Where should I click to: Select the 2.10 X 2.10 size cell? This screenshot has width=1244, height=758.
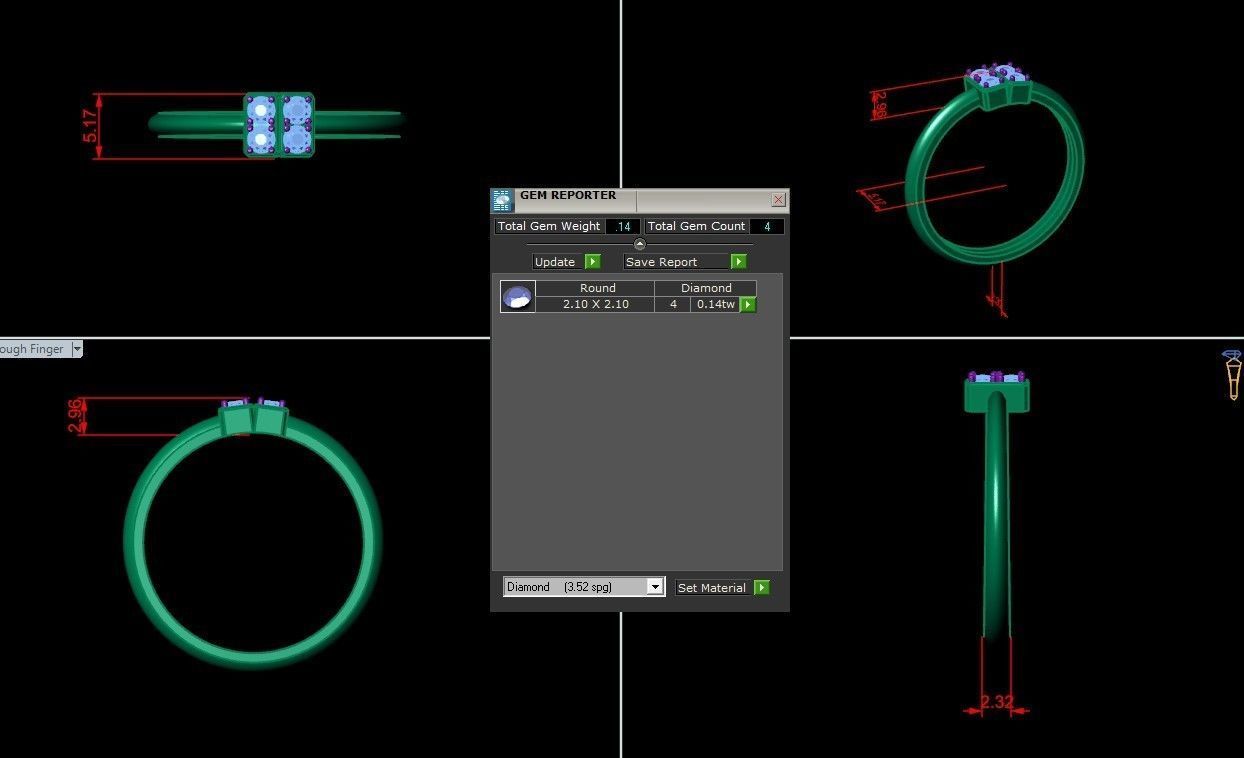click(595, 304)
